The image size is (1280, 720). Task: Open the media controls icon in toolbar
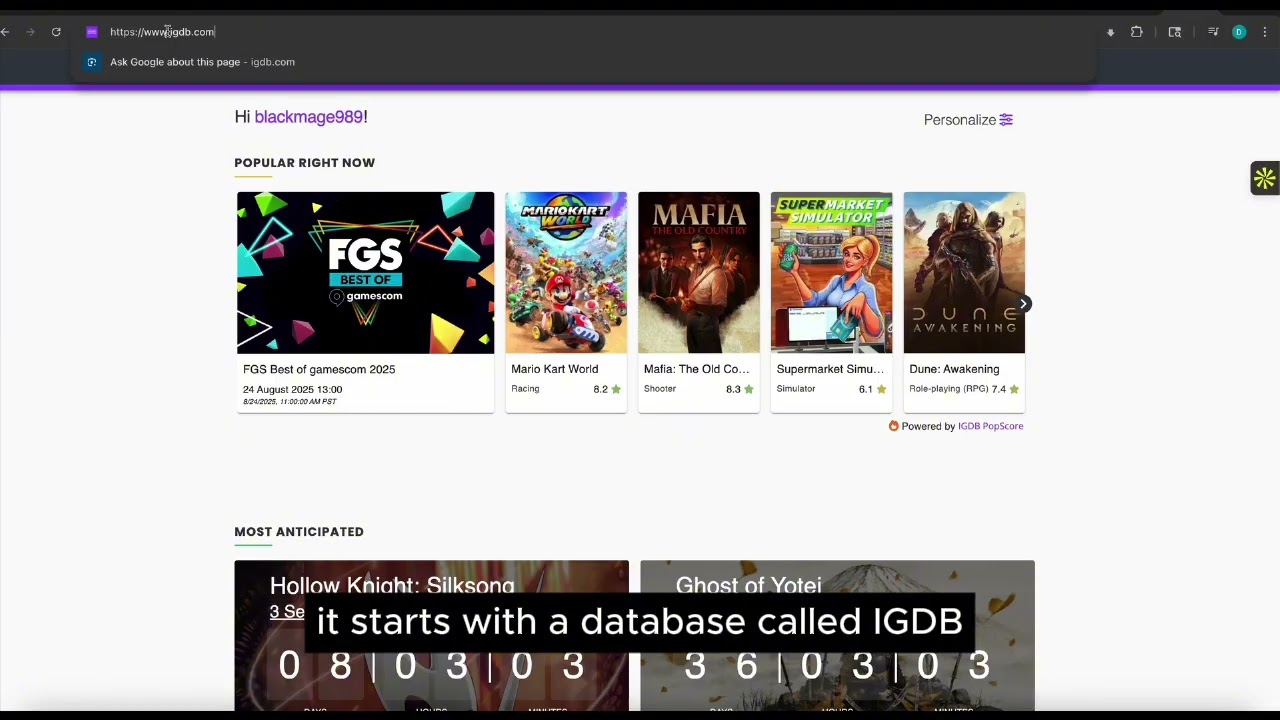tap(1213, 32)
